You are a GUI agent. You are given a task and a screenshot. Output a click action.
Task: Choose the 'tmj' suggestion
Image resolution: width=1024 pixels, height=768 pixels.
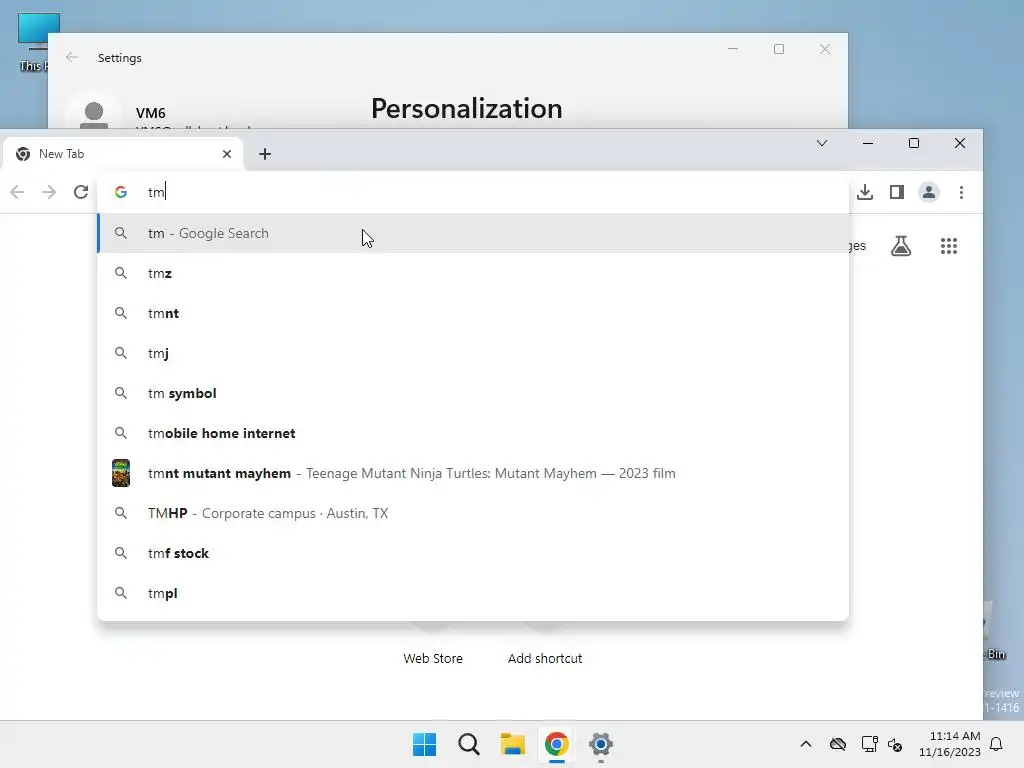click(x=473, y=353)
